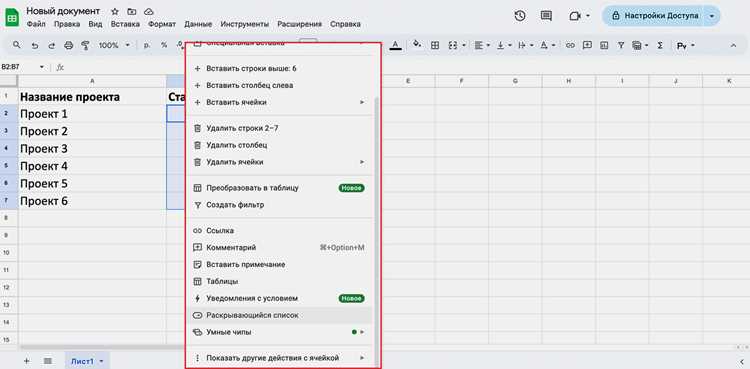Open the Ру input tools dropdown
This screenshot has width=750, height=369.
(685, 45)
